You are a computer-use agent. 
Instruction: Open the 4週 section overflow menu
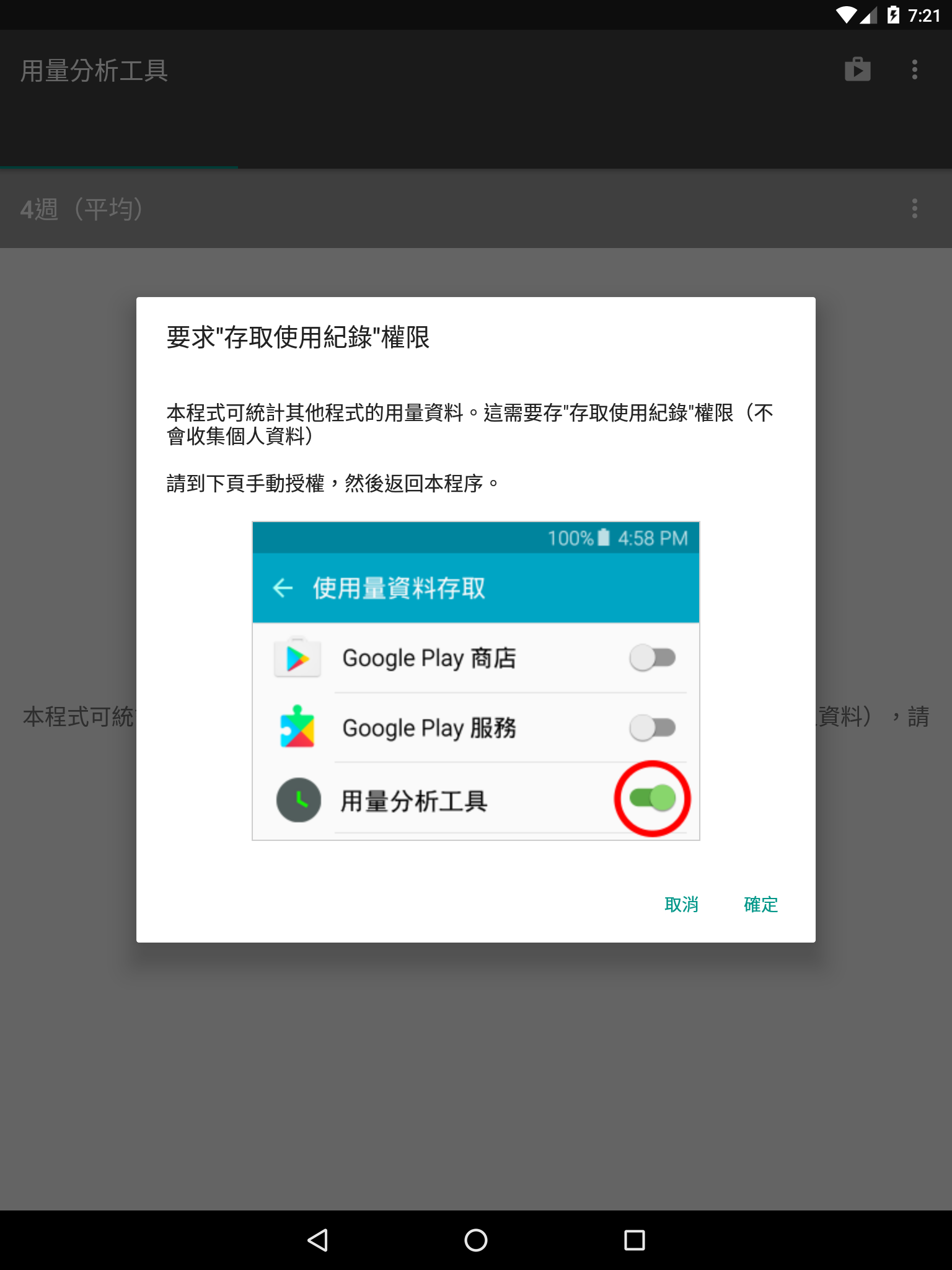click(x=915, y=208)
